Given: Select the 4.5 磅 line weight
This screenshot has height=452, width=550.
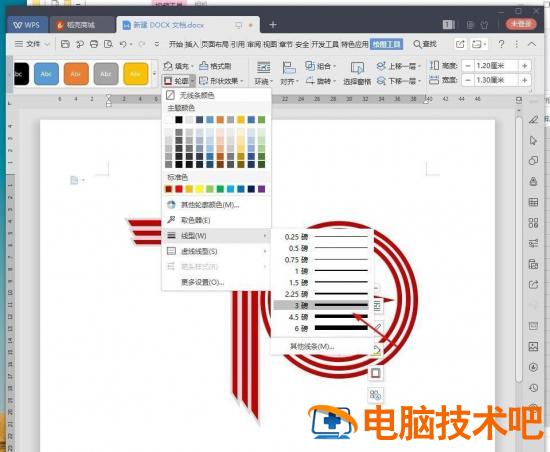Looking at the screenshot, I should (322, 317).
